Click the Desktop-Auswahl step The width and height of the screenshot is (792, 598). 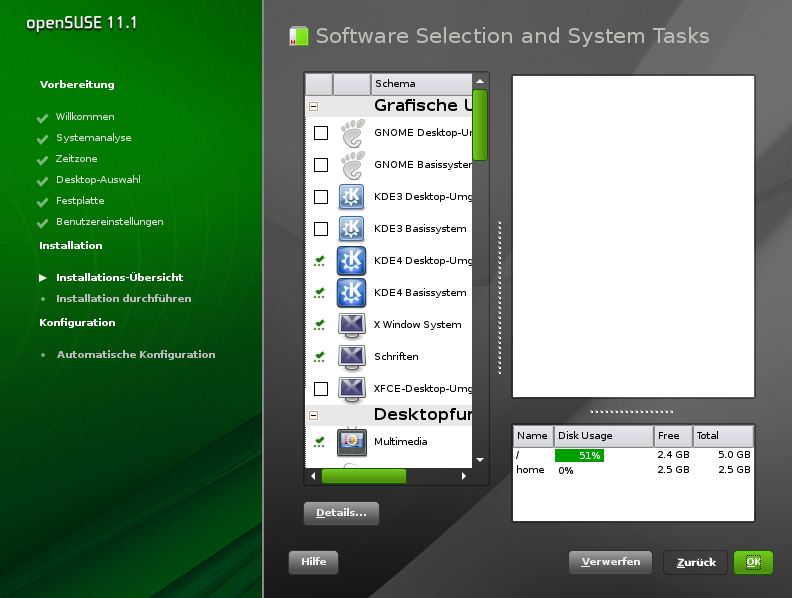pyautogui.click(x=98, y=180)
